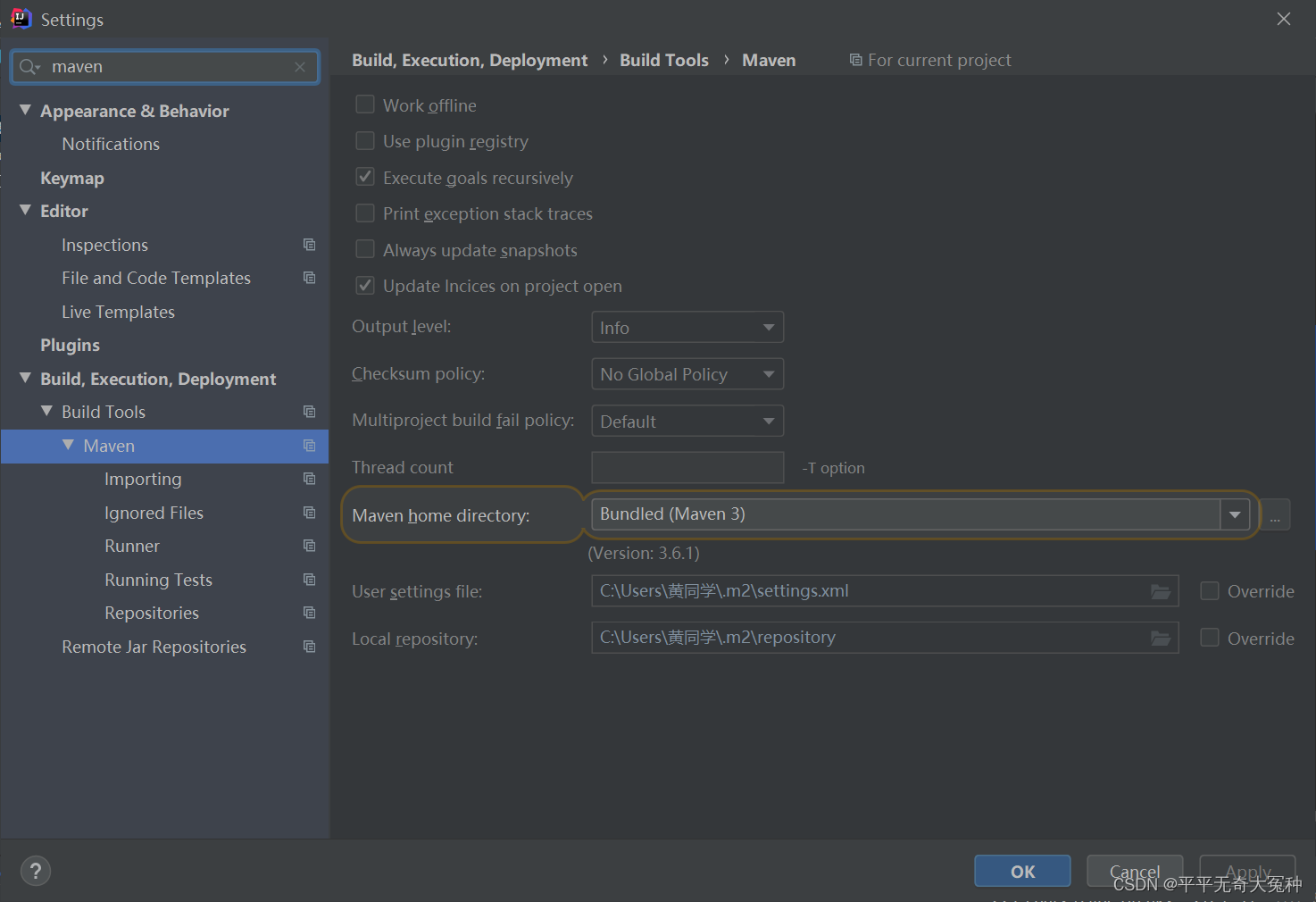This screenshot has width=1316, height=902.
Task: Collapse the Maven tree node
Action: (x=68, y=445)
